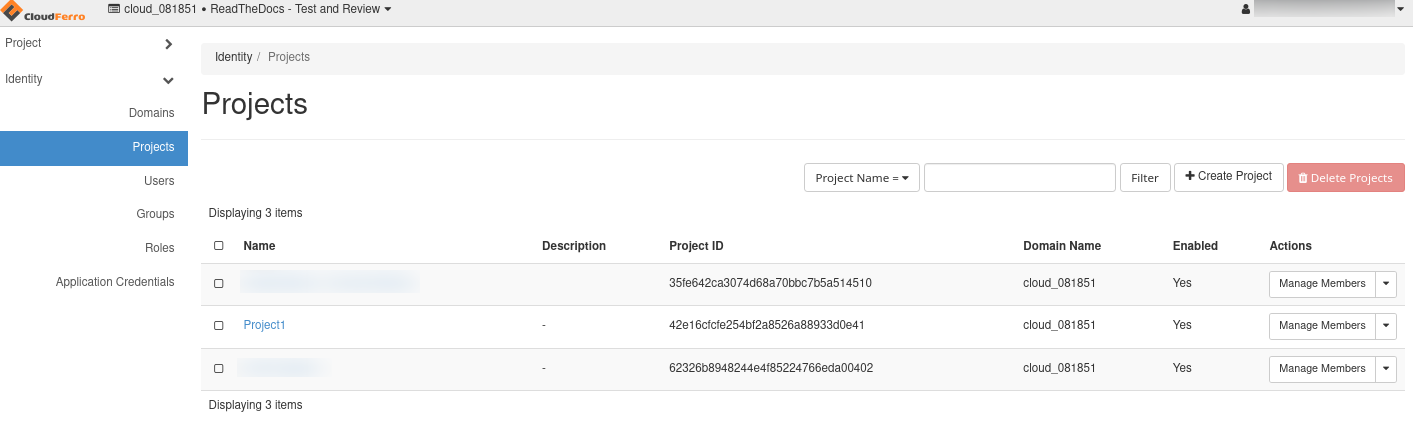This screenshot has width=1413, height=428.
Task: Open actions dropdown arrow for Project1
Action: 1386,326
